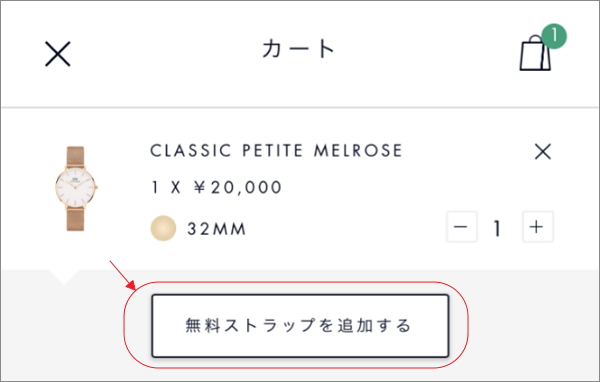Click the 無料ストラップを追加する button
The width and height of the screenshot is (600, 382).
(300, 326)
